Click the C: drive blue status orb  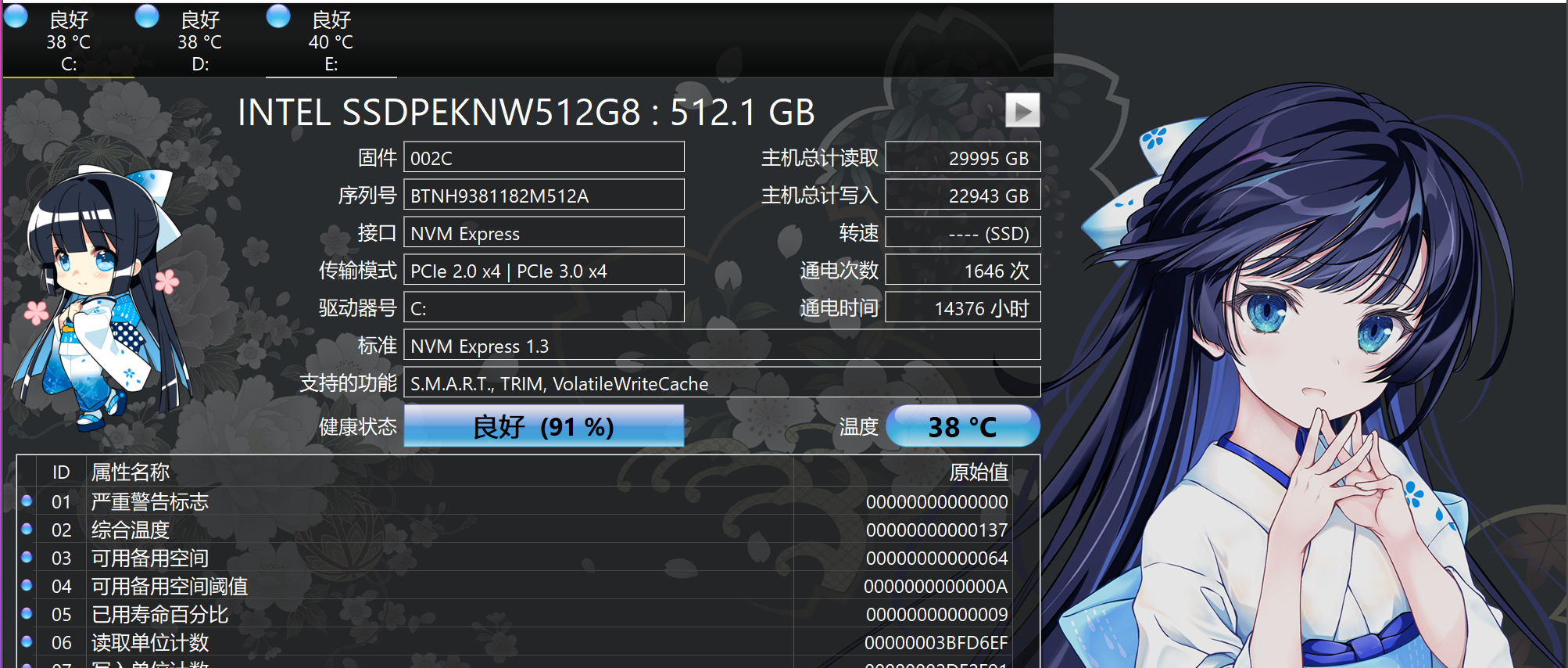tap(16, 16)
